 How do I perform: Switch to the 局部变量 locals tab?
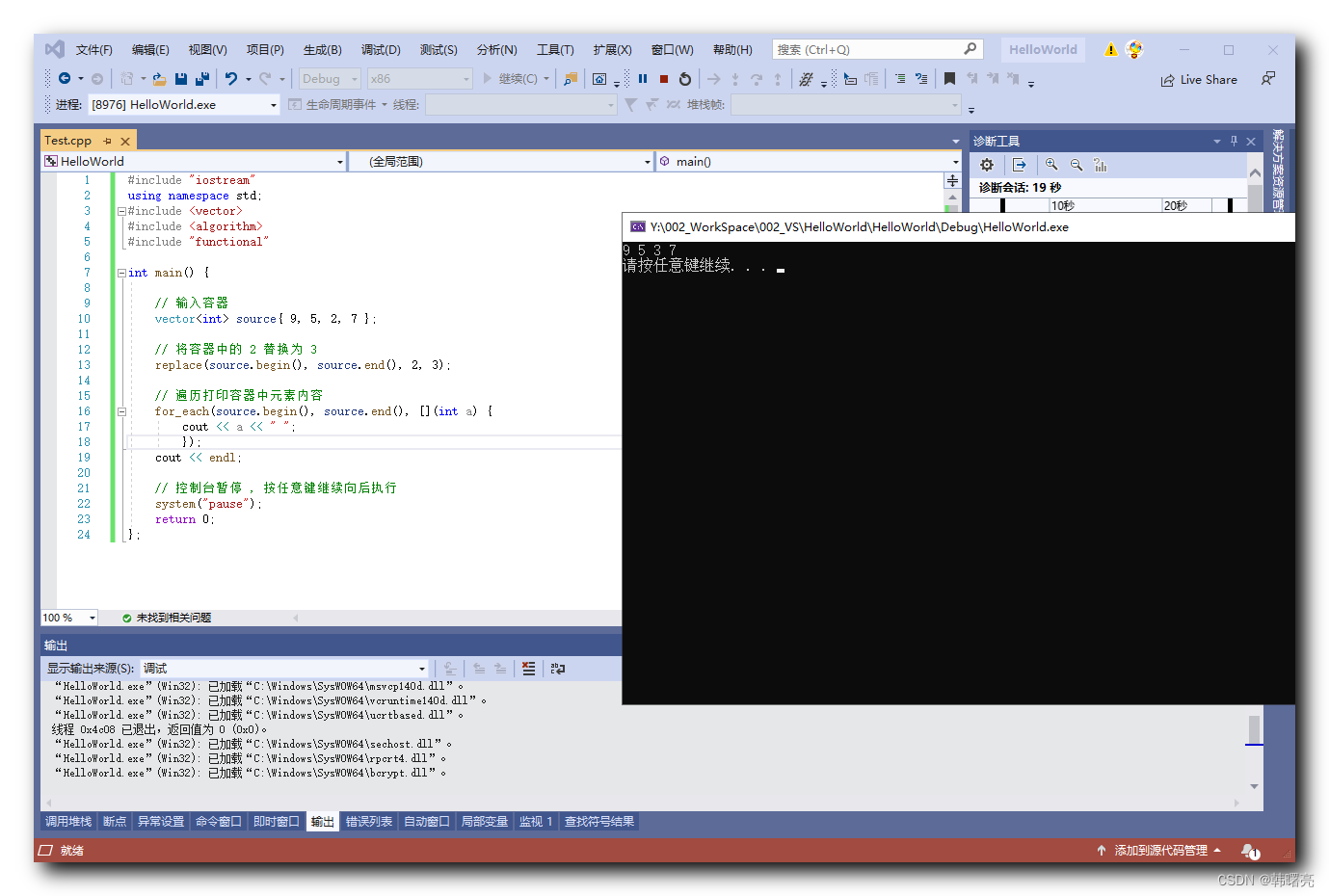[484, 822]
